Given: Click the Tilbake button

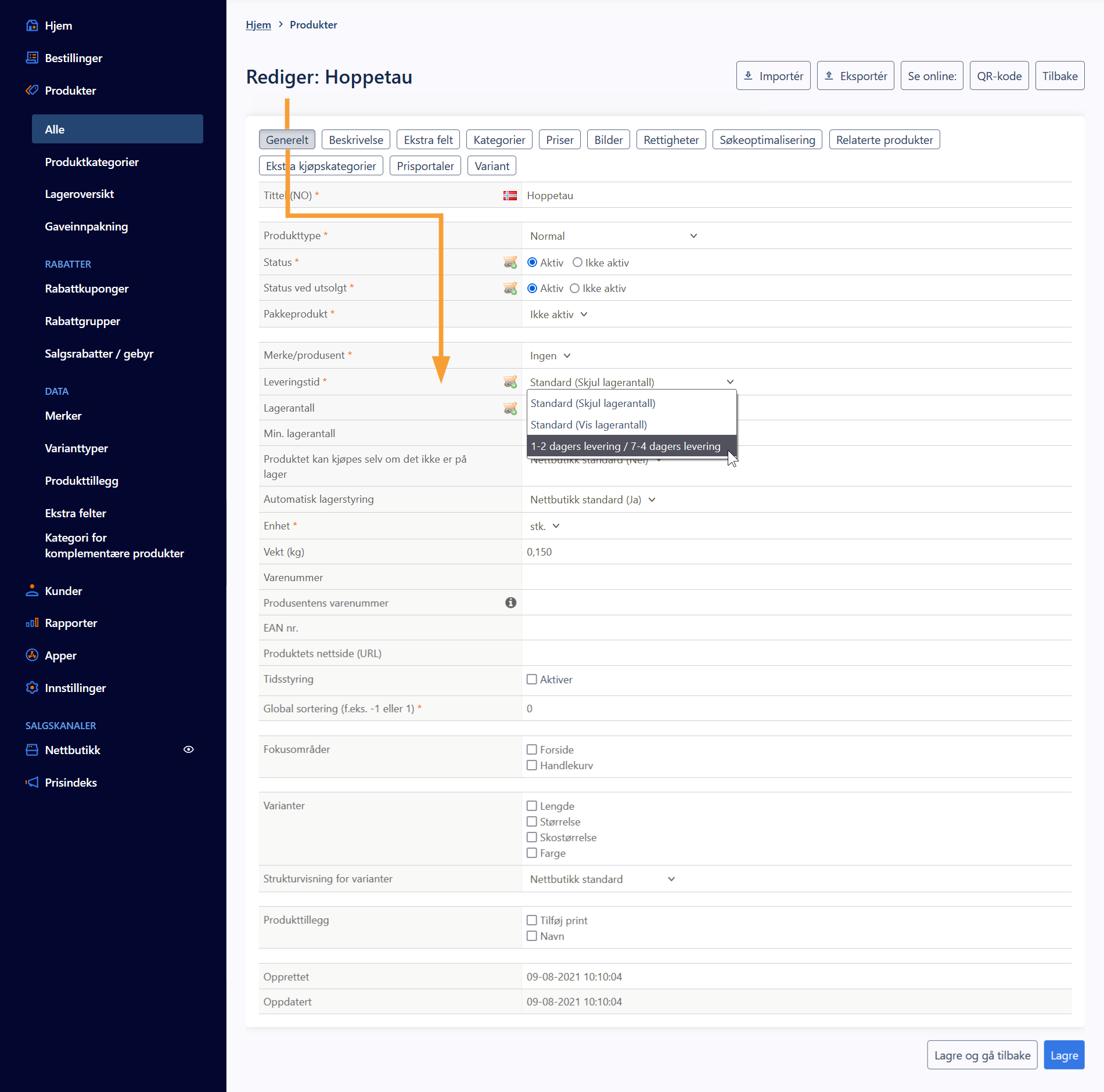Looking at the screenshot, I should click(1060, 75).
